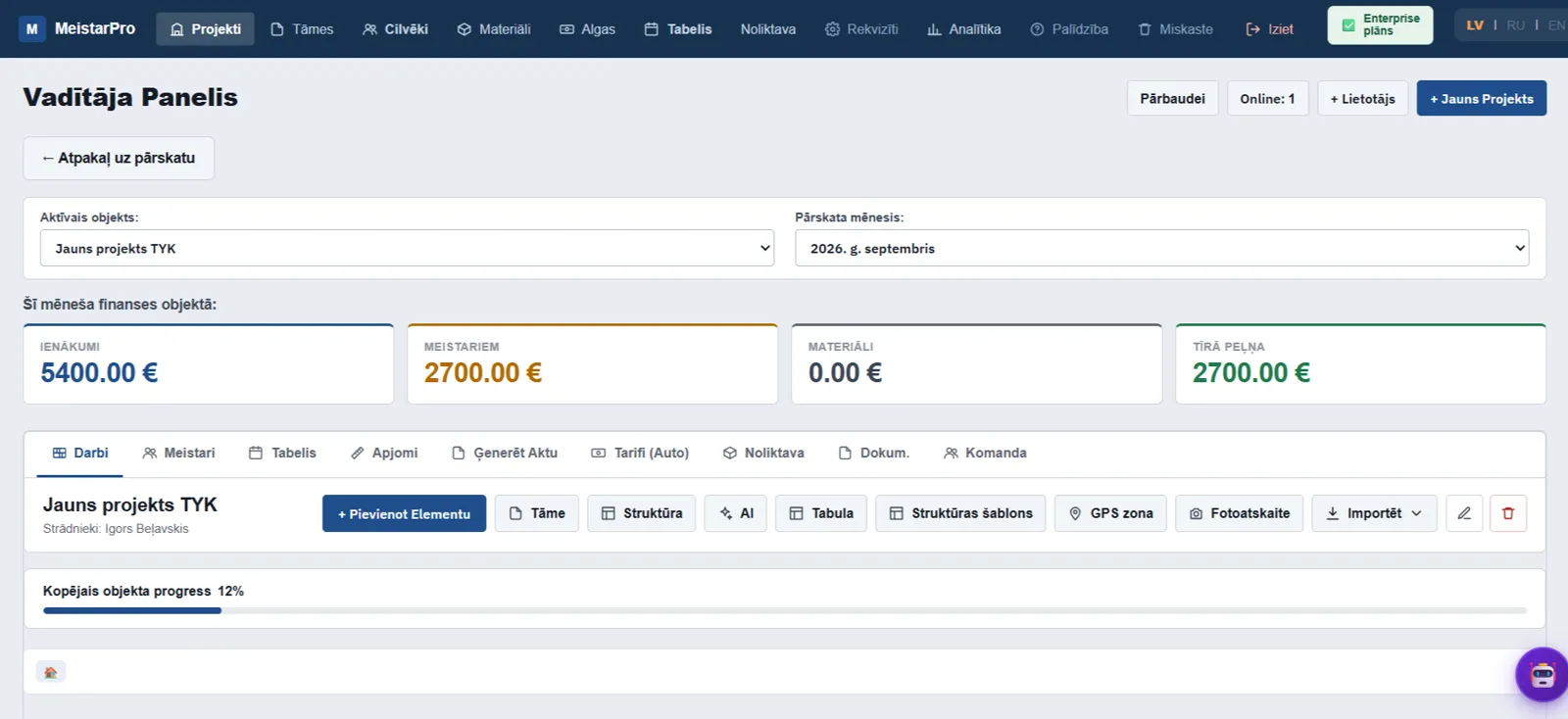Open the chatbot assistant bubble
This screenshot has height=719, width=1568.
1543,674
